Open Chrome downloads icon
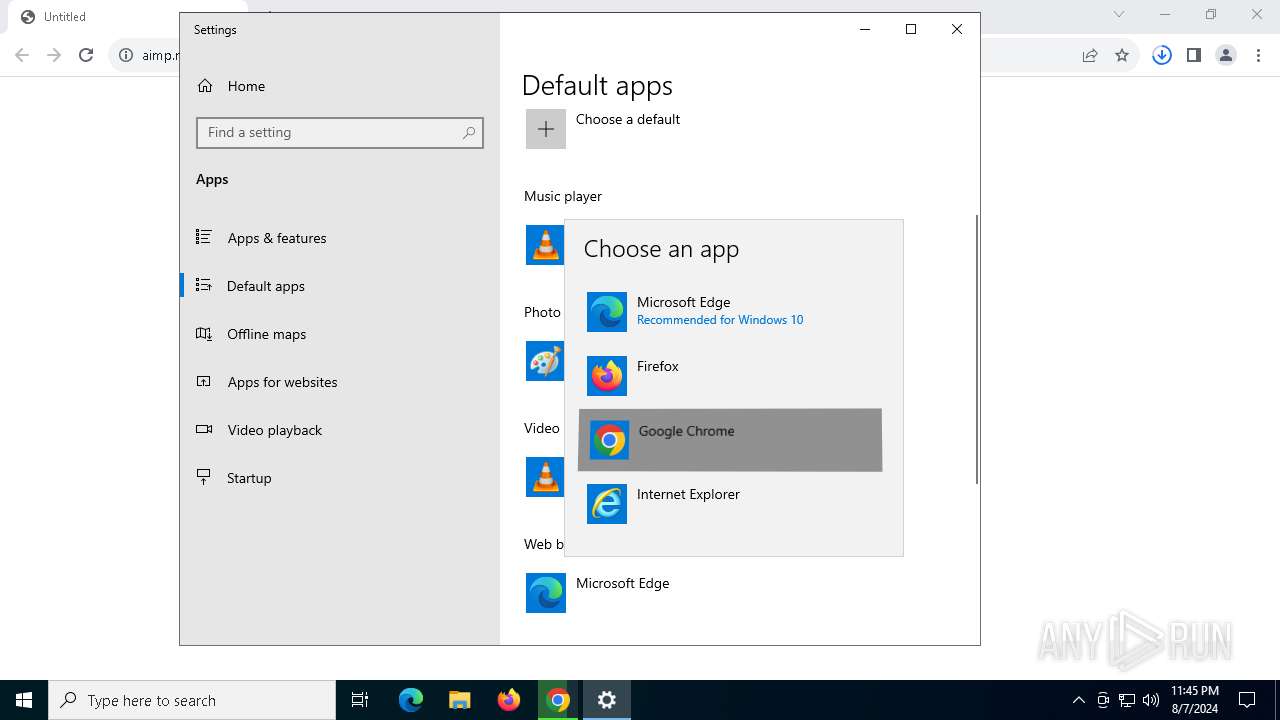The height and width of the screenshot is (720, 1280). (1162, 56)
